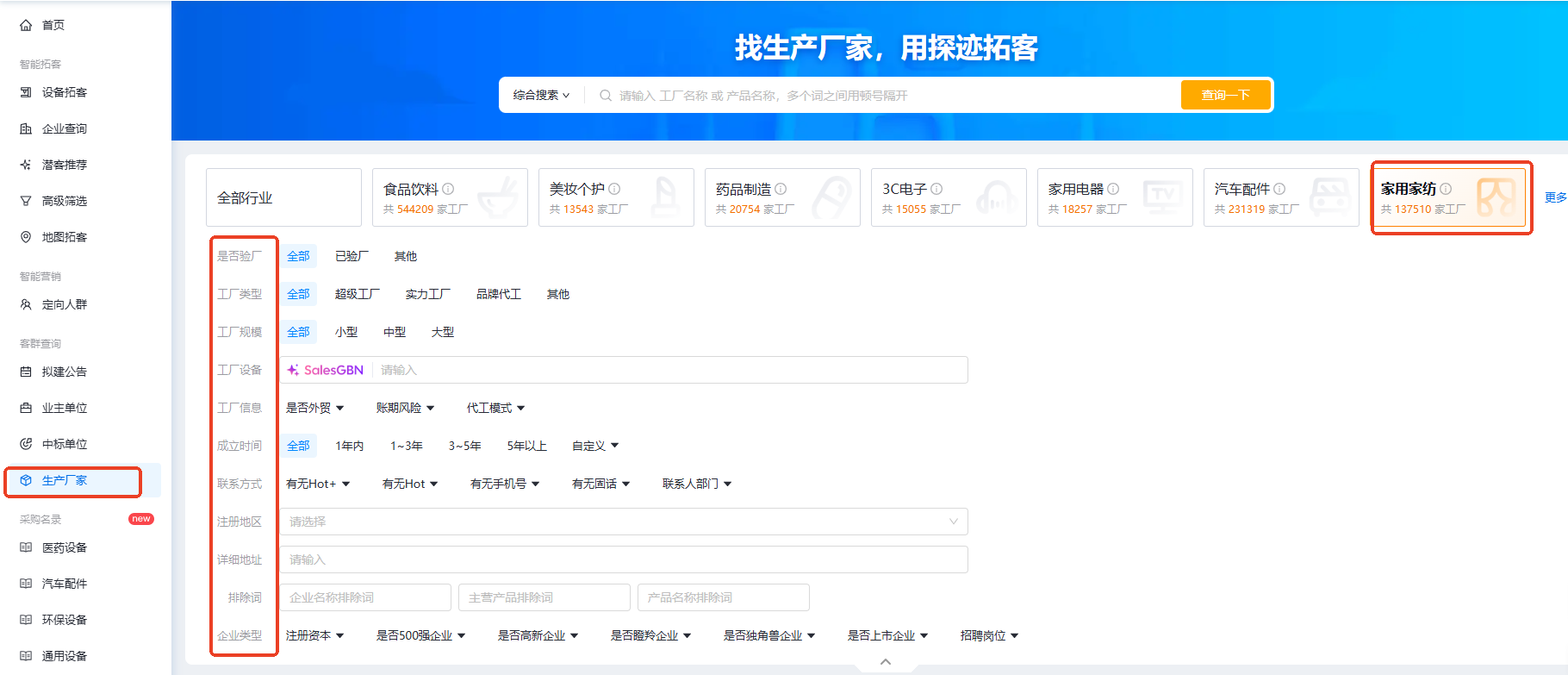This screenshot has width=1568, height=675.
Task: Expand the 是否外贸 dropdown
Action: click(314, 408)
